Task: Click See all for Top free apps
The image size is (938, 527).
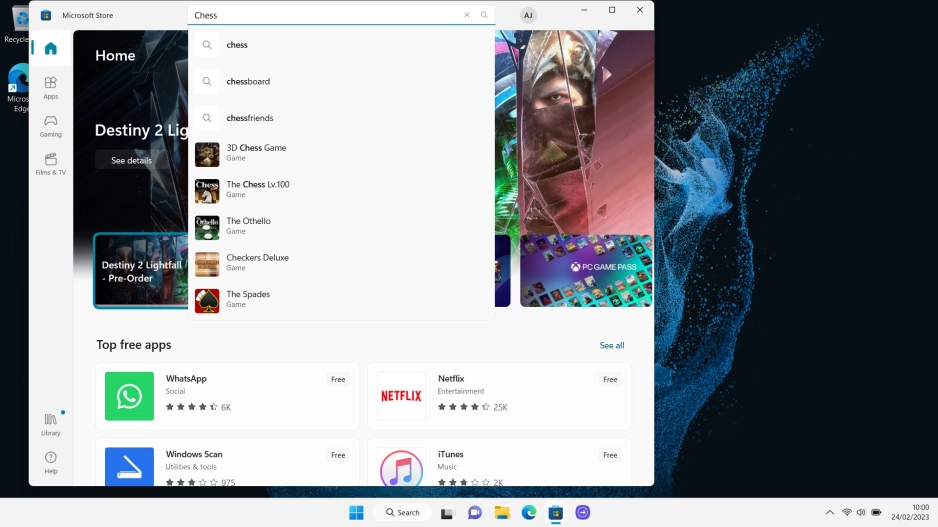Action: [611, 345]
